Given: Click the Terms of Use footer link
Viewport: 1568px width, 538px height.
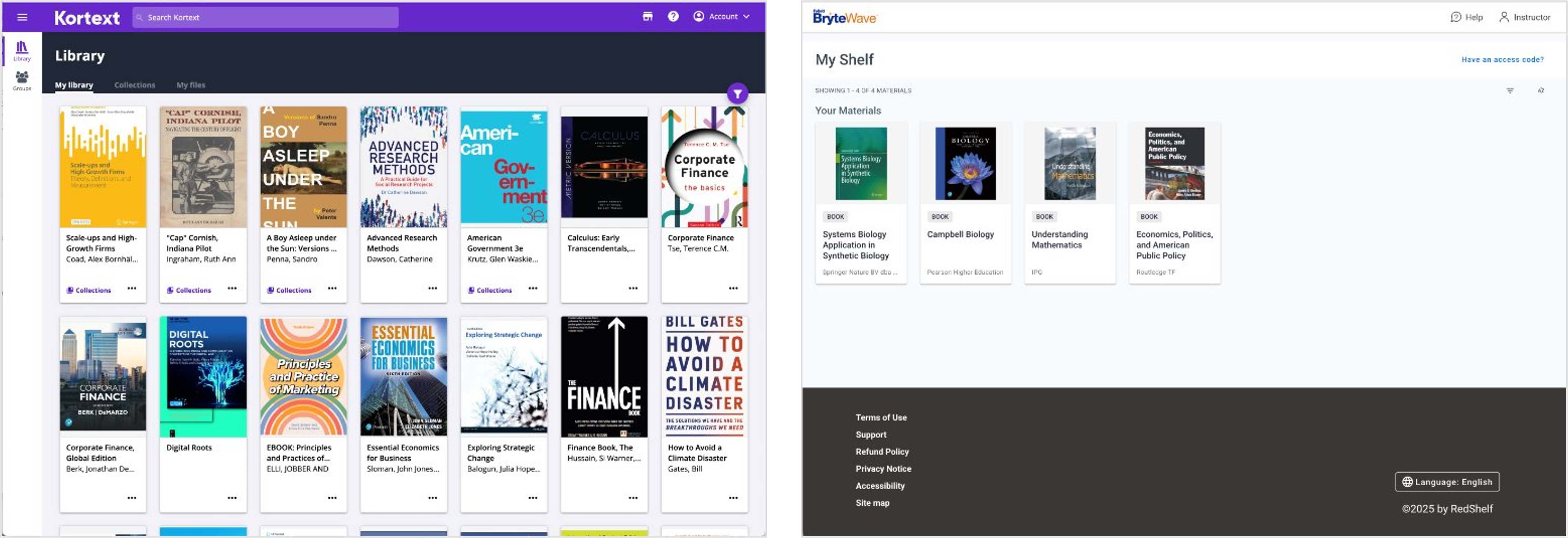Looking at the screenshot, I should coord(881,417).
